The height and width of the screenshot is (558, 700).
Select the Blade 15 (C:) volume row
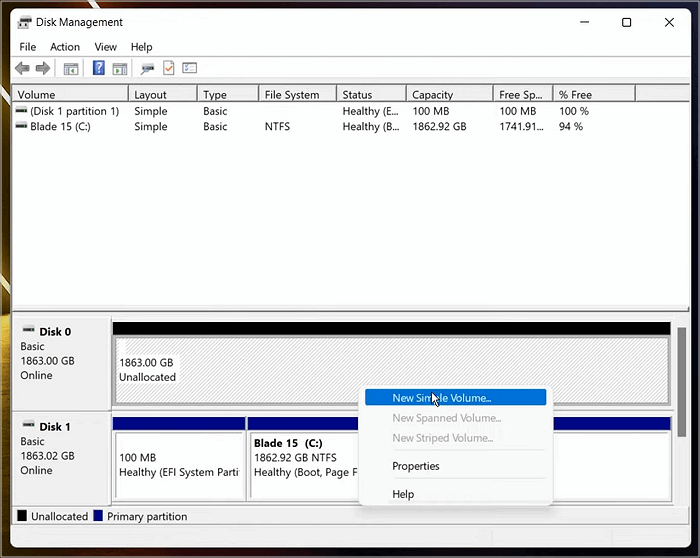coord(60,127)
